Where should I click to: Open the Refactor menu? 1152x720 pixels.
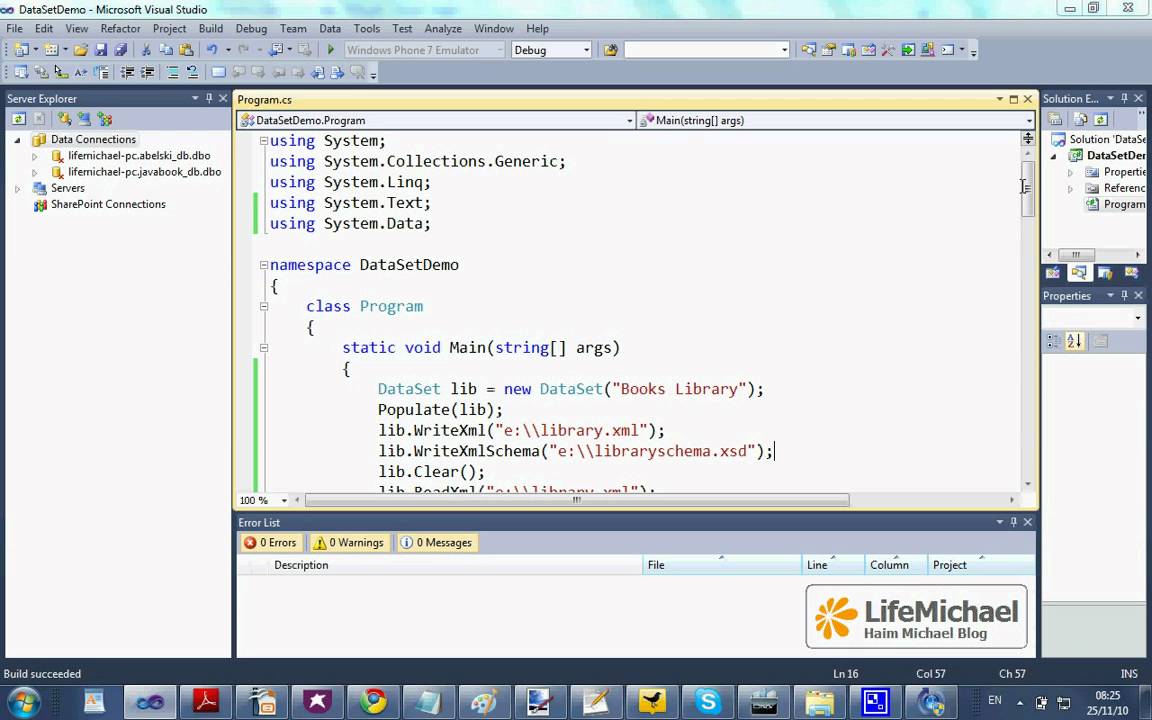pos(120,29)
